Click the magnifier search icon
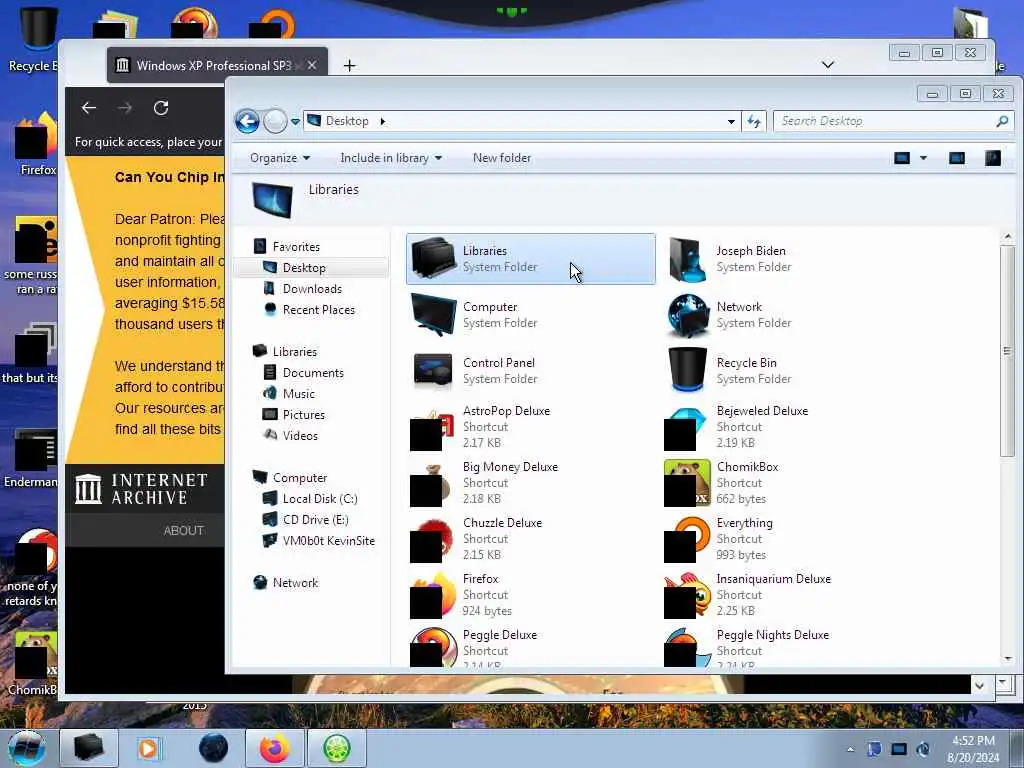 click(x=1002, y=121)
